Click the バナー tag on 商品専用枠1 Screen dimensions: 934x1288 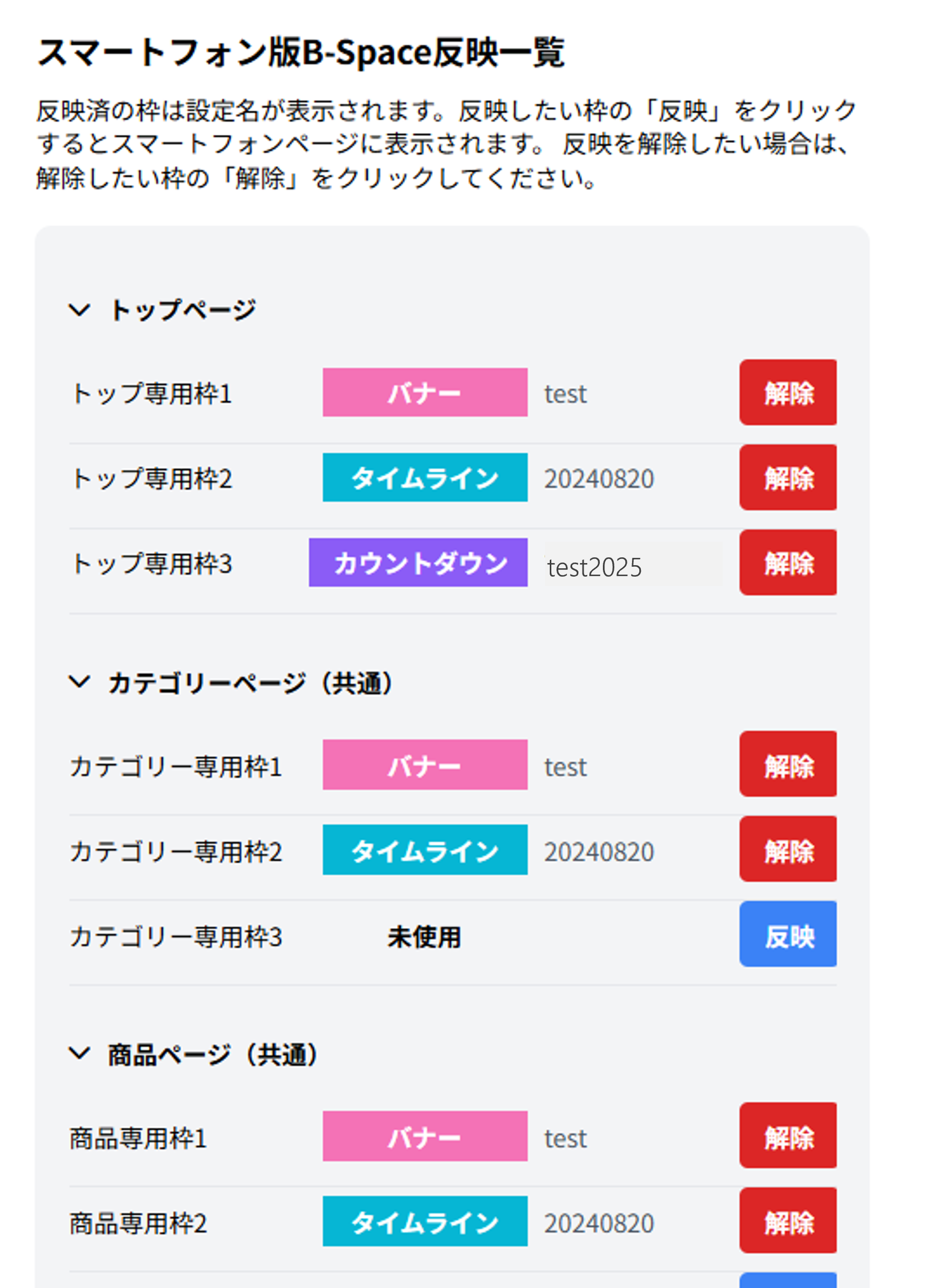[425, 1137]
